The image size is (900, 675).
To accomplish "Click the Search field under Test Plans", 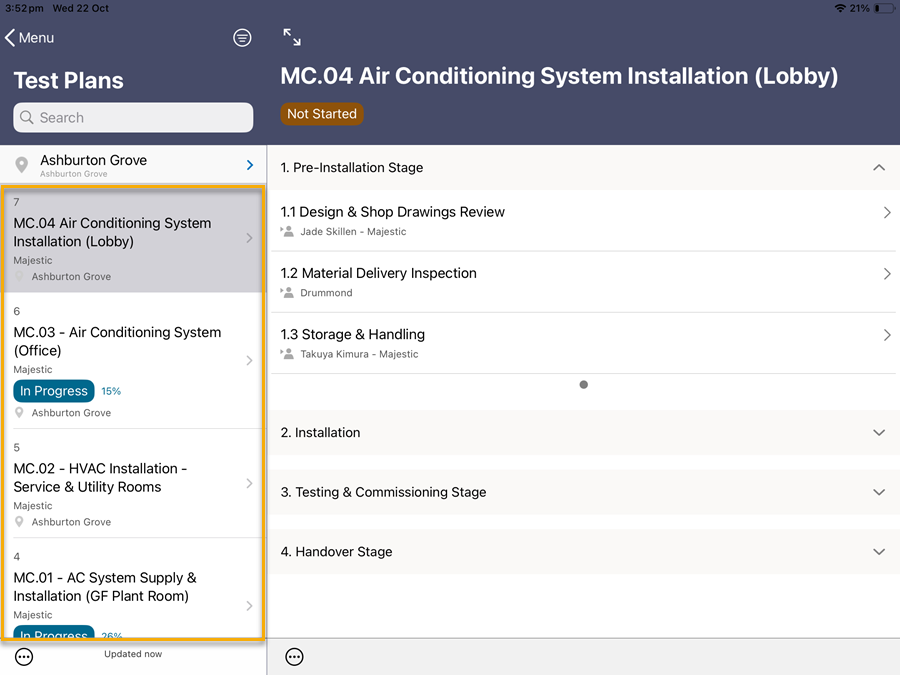I will (x=133, y=117).
